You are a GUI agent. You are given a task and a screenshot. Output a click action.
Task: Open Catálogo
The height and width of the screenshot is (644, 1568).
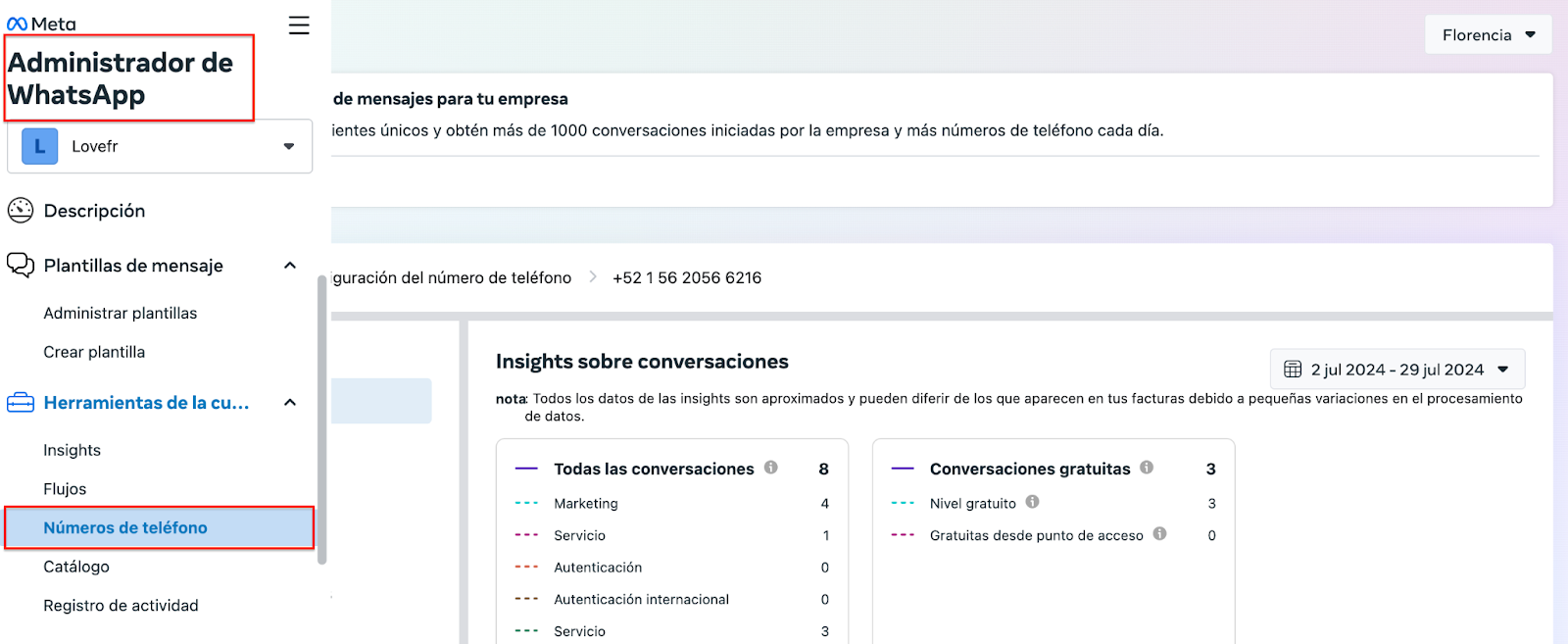76,567
